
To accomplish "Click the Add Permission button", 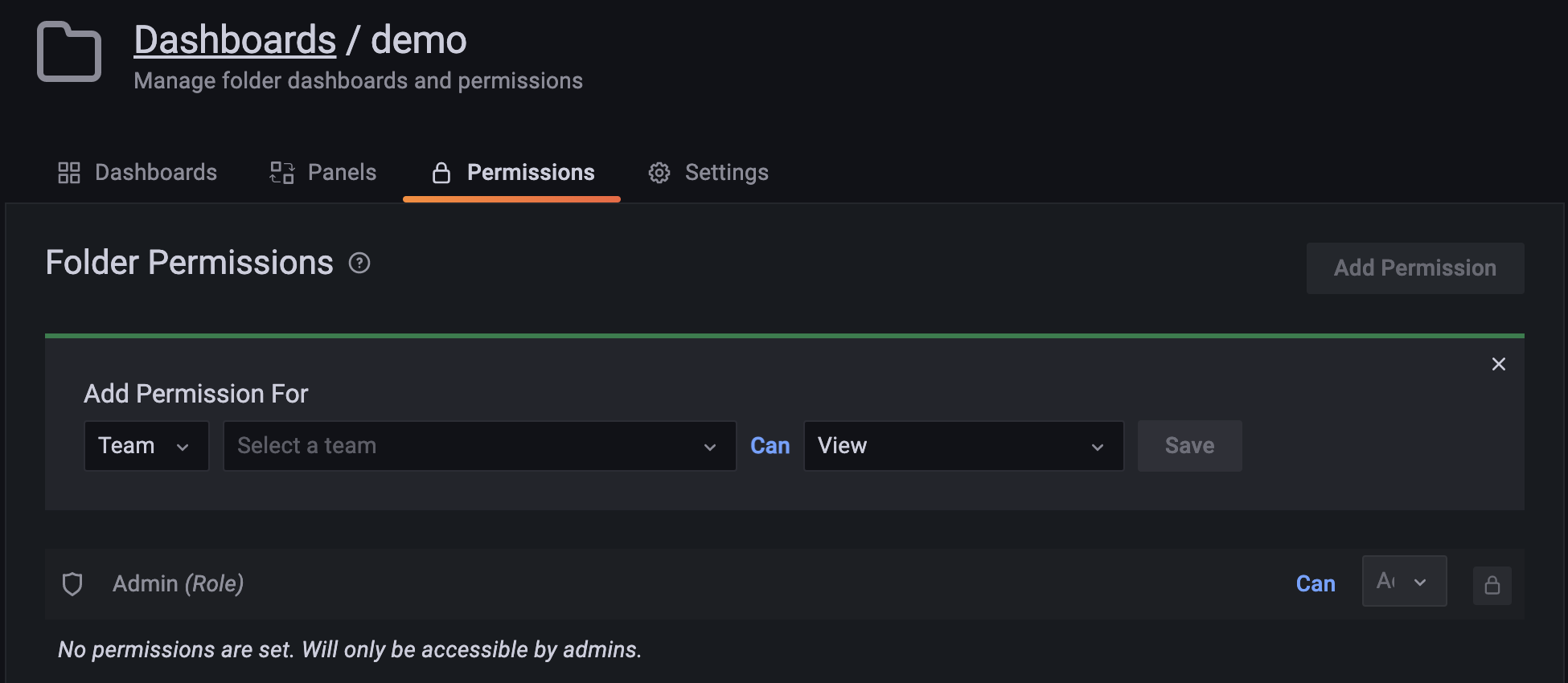I will (1414, 268).
